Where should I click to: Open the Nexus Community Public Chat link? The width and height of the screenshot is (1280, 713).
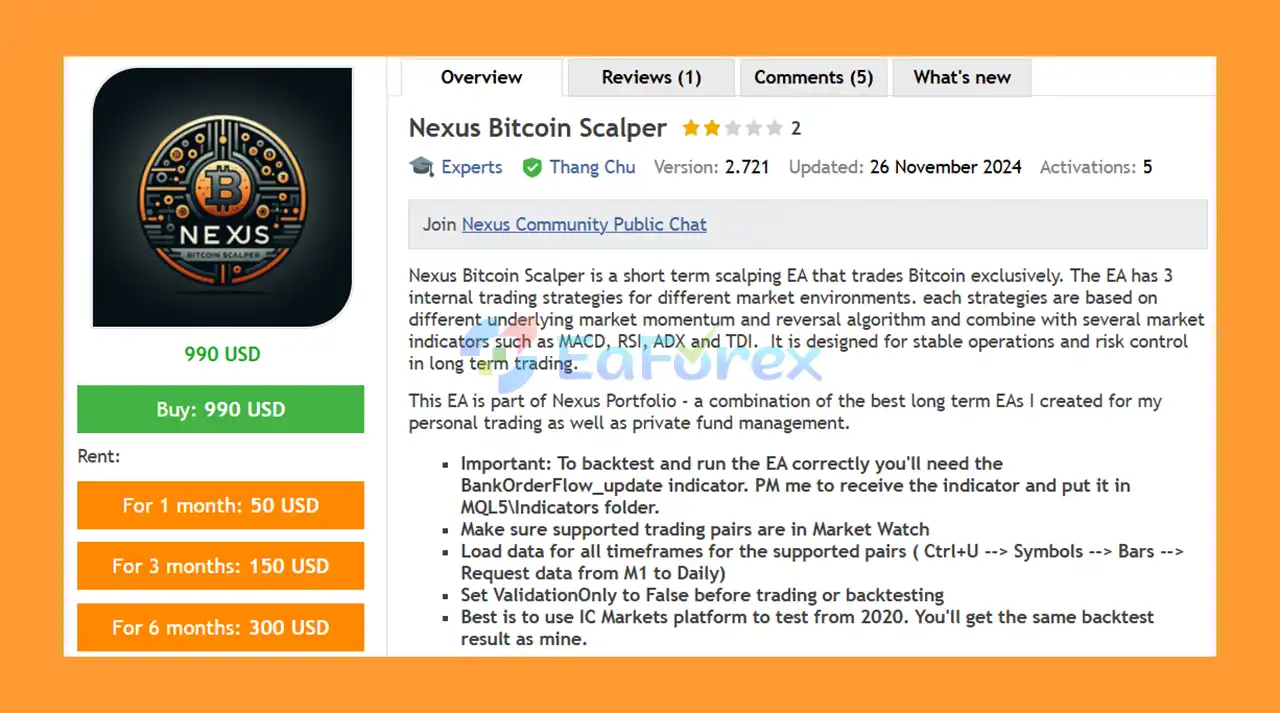tap(584, 224)
